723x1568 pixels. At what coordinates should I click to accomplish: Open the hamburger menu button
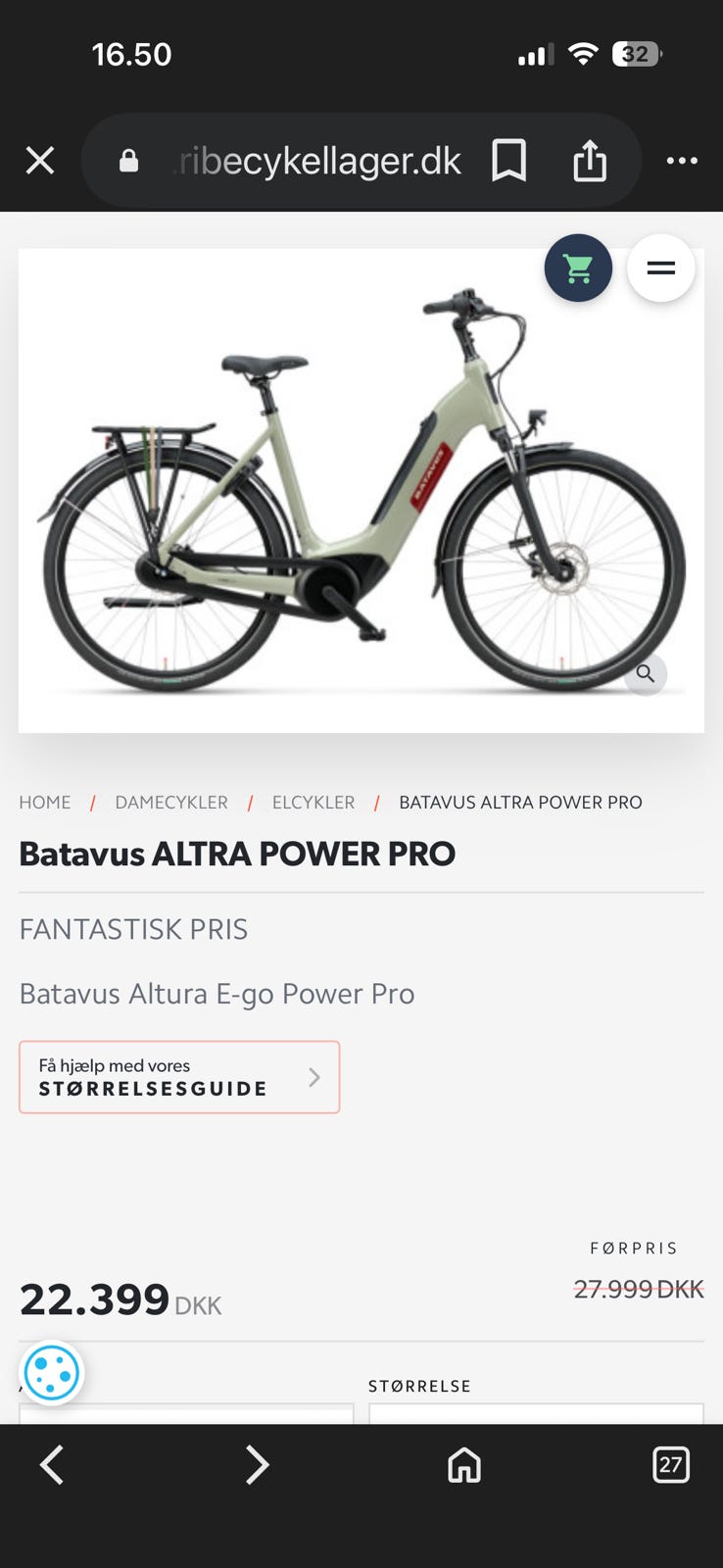coord(661,268)
